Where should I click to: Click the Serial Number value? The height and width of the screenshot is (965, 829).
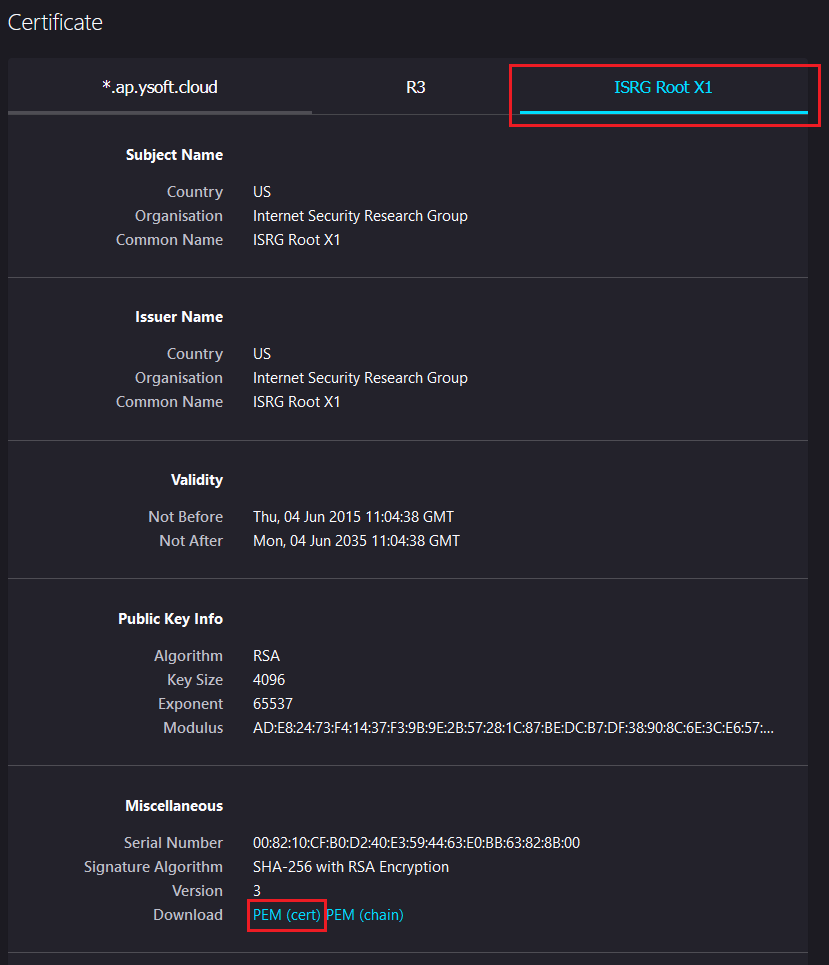point(416,843)
